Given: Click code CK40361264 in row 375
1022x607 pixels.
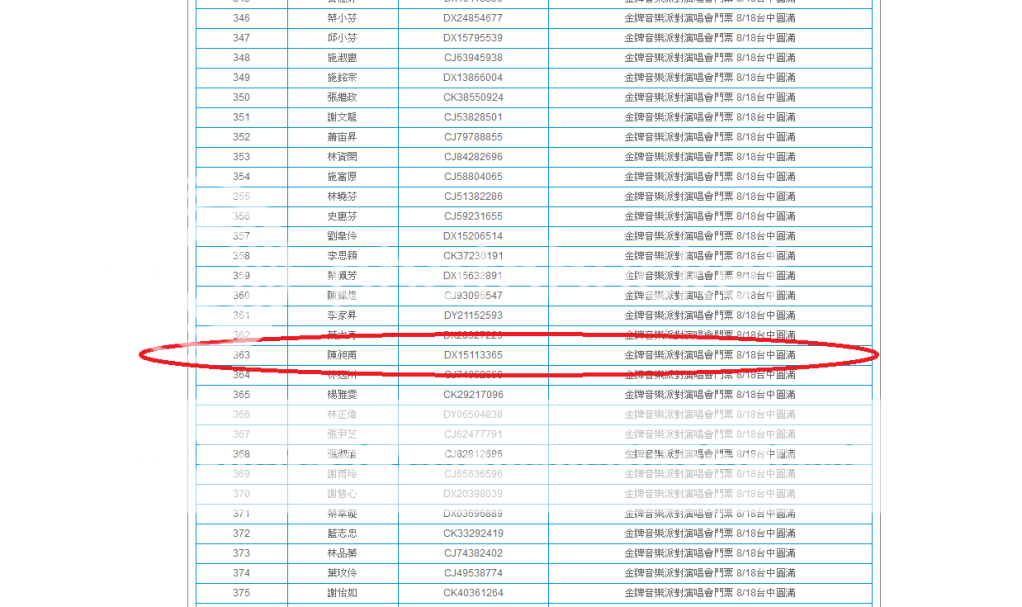Looking at the screenshot, I should [473, 593].
